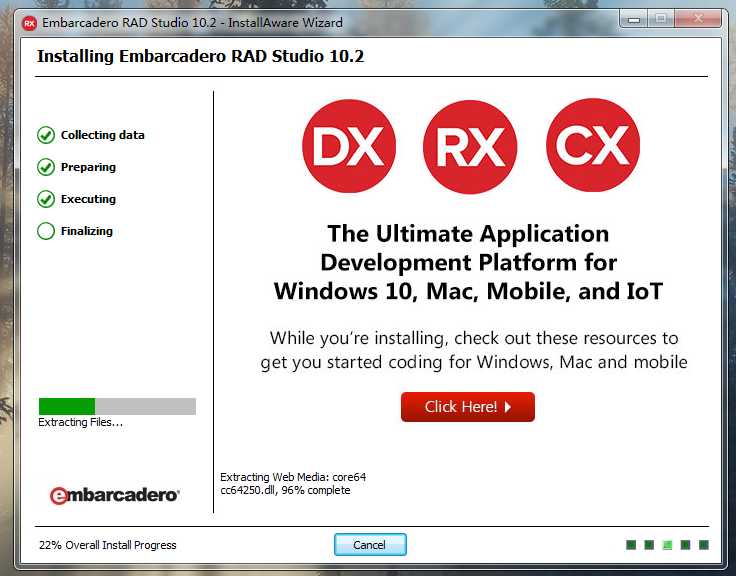Click the green Extracting Files progress bar
The height and width of the screenshot is (576, 736).
point(117,406)
